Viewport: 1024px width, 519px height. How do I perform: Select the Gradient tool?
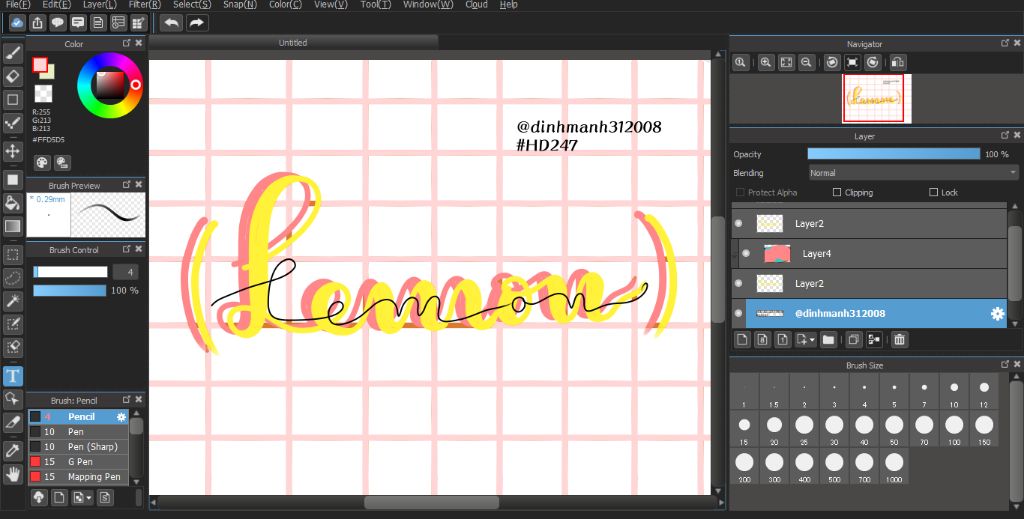click(12, 227)
